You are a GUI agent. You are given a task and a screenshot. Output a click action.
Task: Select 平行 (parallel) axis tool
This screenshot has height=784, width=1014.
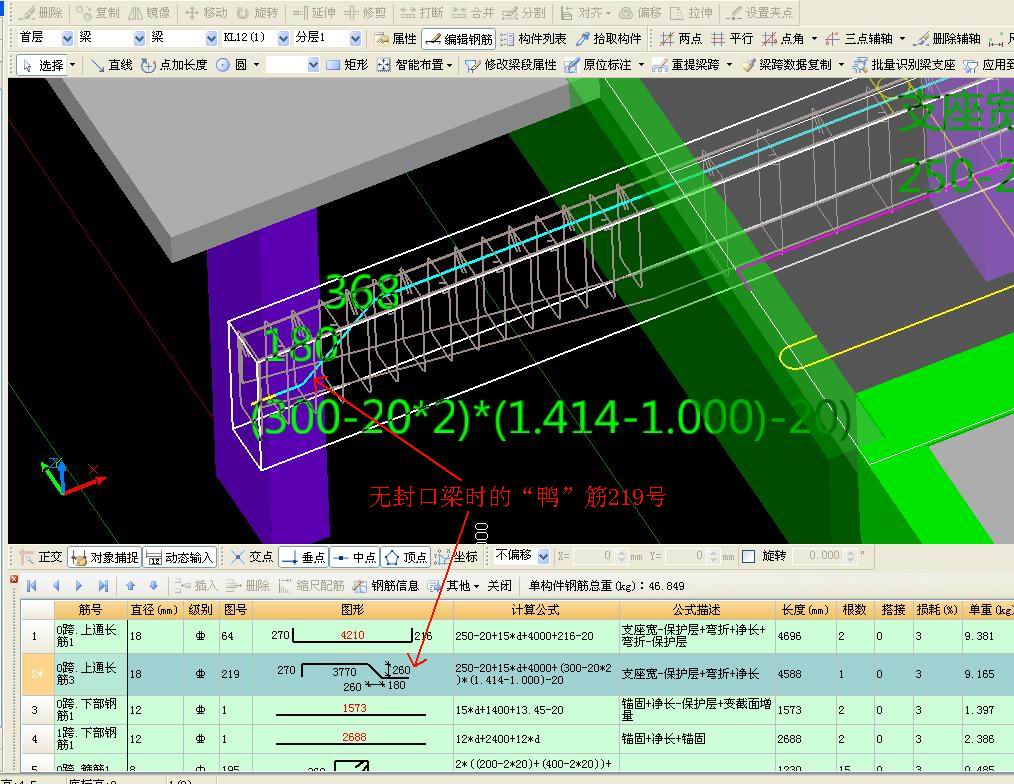click(x=732, y=39)
